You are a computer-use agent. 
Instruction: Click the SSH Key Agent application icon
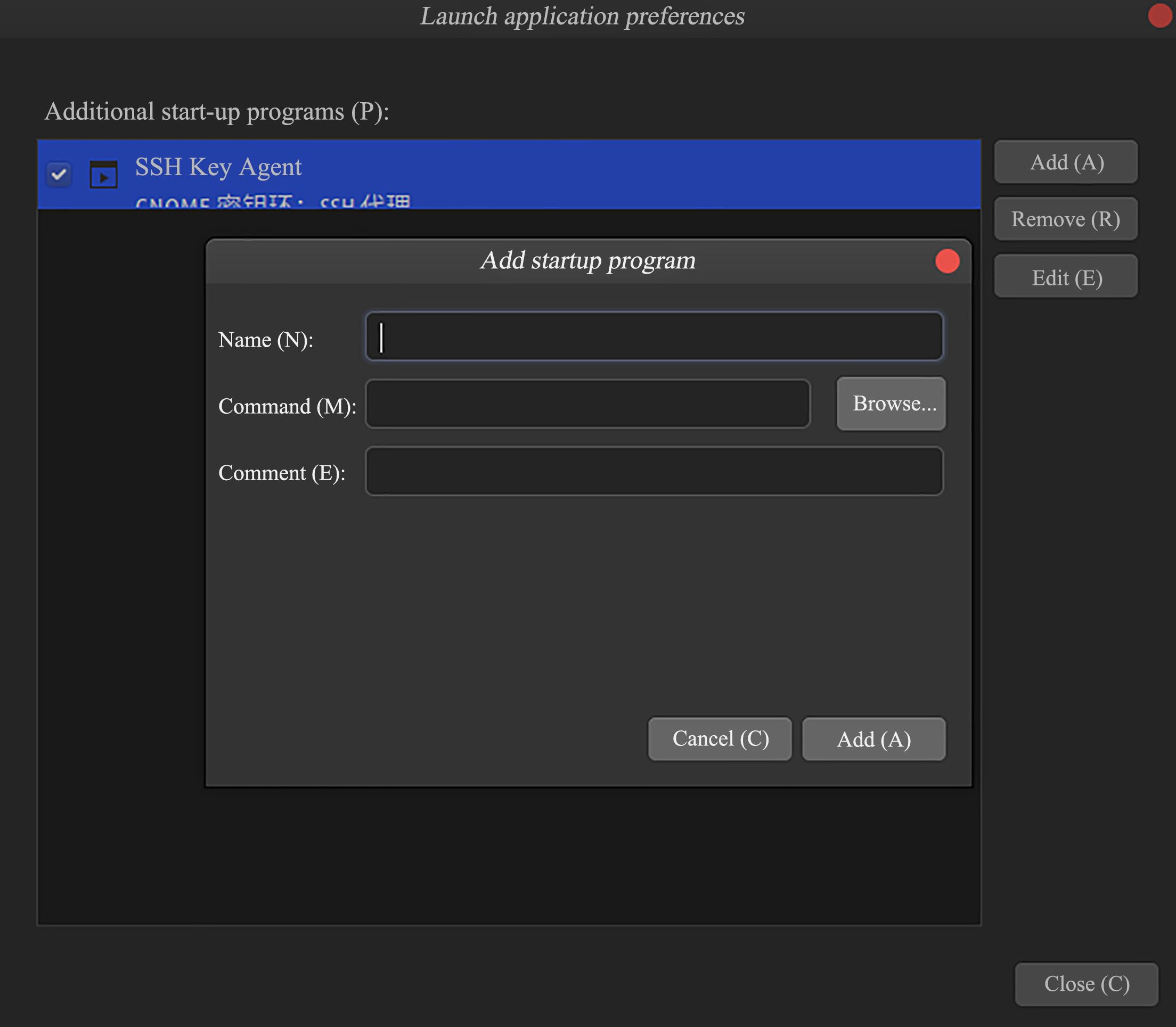point(103,174)
